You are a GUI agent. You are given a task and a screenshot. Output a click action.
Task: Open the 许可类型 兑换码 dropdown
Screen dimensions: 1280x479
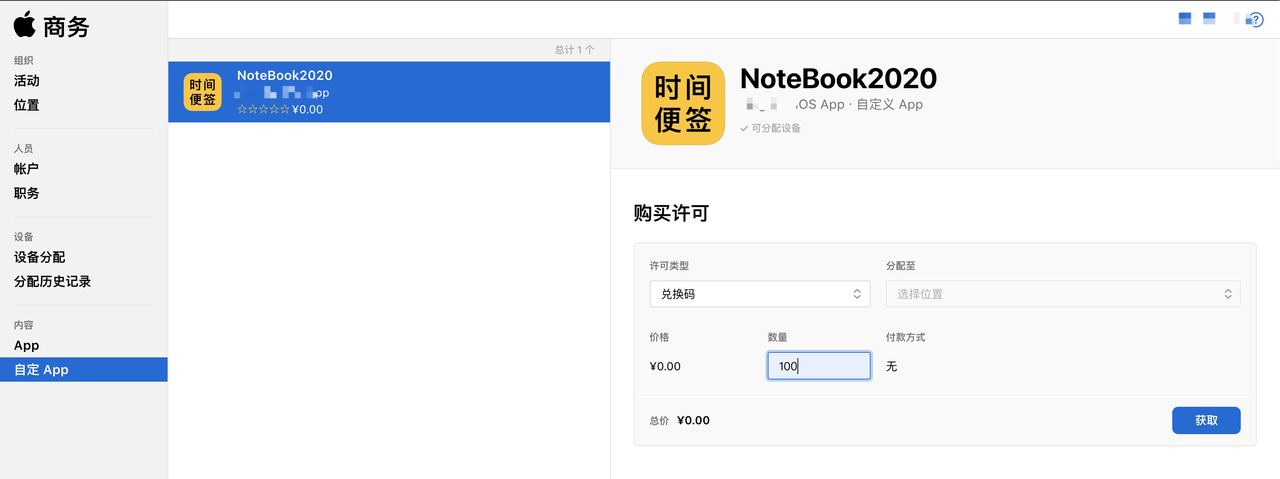tap(760, 294)
